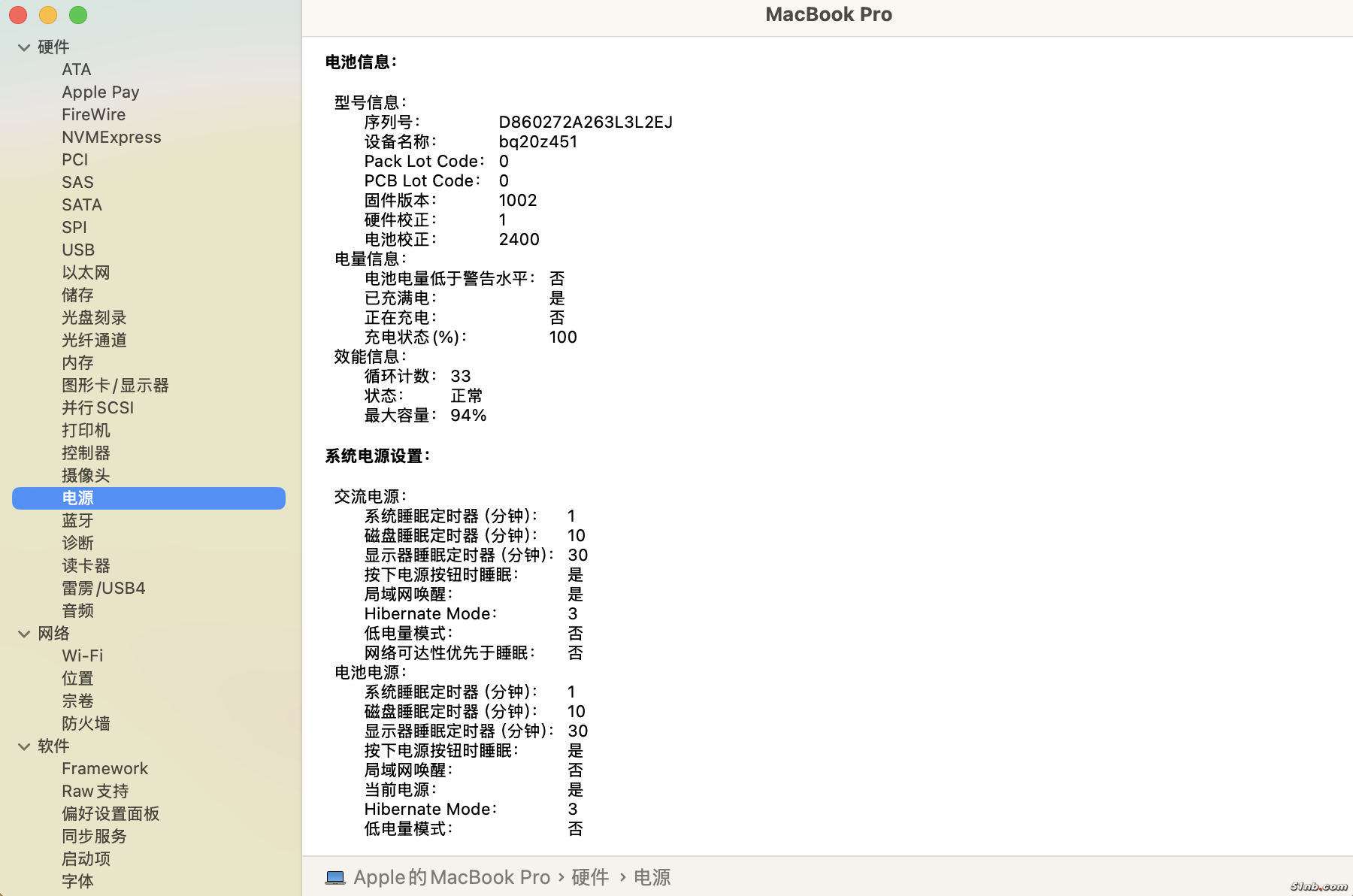Select NVMExpress in the hardware list
This screenshot has height=896, width=1353.
point(111,137)
